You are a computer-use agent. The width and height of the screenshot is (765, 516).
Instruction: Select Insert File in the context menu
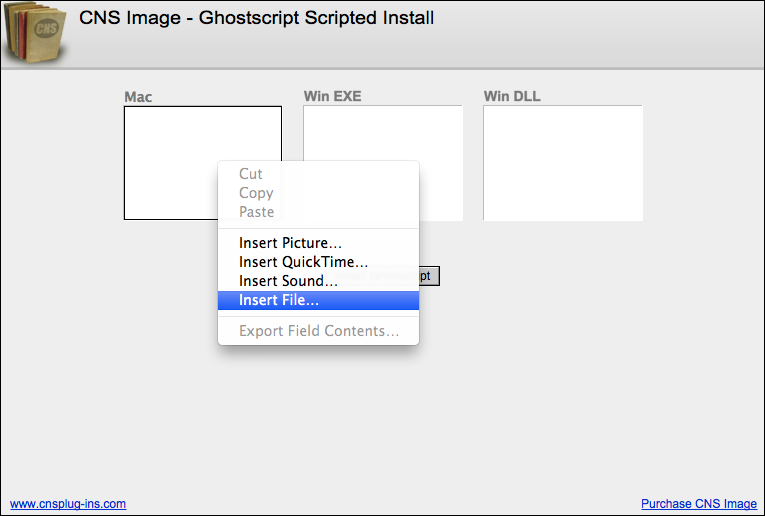(x=318, y=300)
